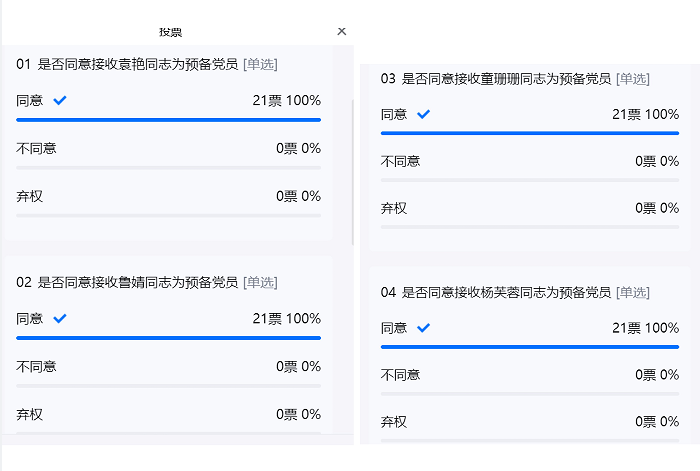Image resolution: width=700 pixels, height=471 pixels.
Task: Click the checkmark beside 同意 in question 01
Action: tap(60, 100)
